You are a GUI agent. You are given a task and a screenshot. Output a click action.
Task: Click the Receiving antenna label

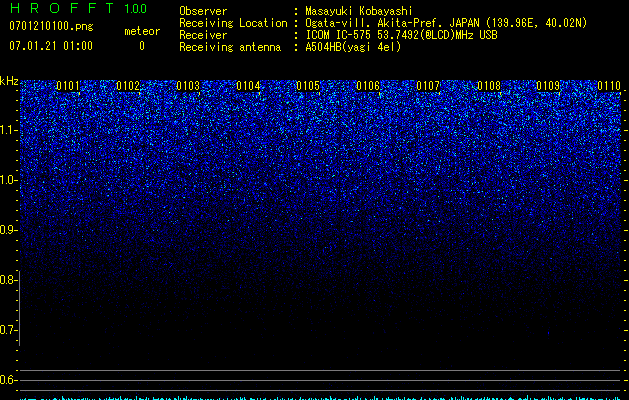tap(230, 47)
